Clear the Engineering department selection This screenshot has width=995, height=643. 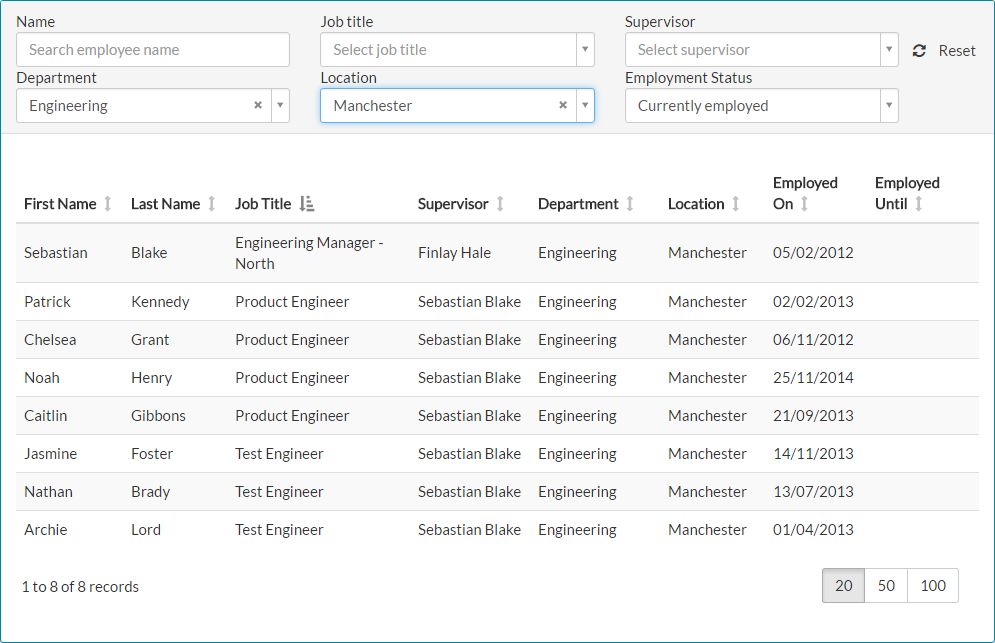click(258, 105)
